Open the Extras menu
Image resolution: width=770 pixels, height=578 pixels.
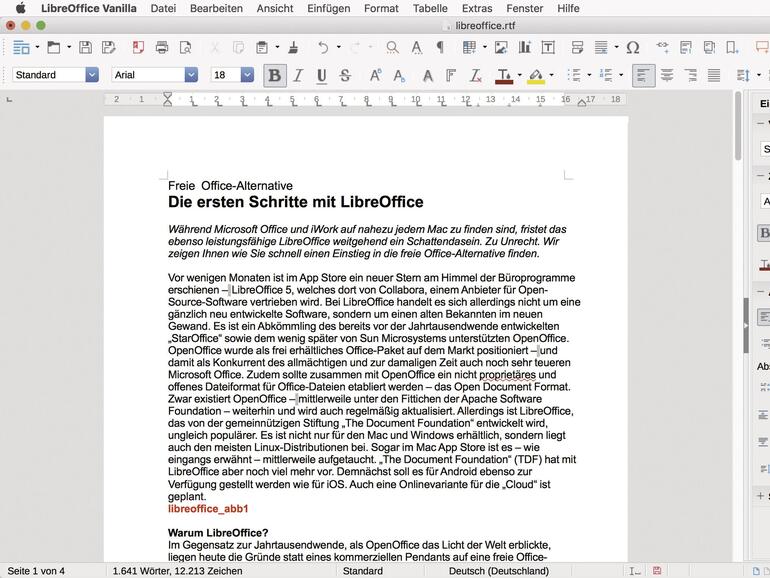click(x=477, y=8)
